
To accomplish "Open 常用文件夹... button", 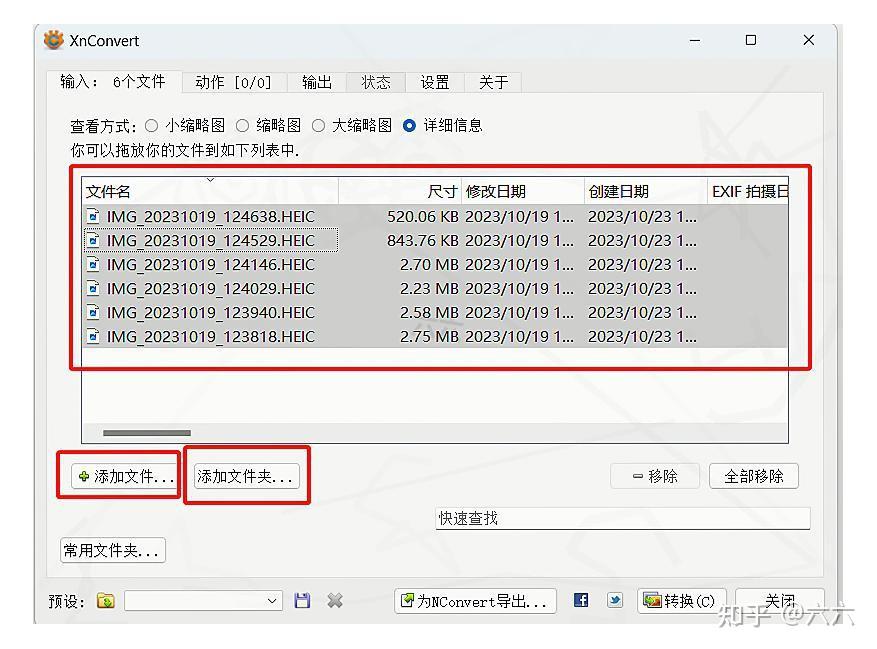I will pyautogui.click(x=112, y=550).
